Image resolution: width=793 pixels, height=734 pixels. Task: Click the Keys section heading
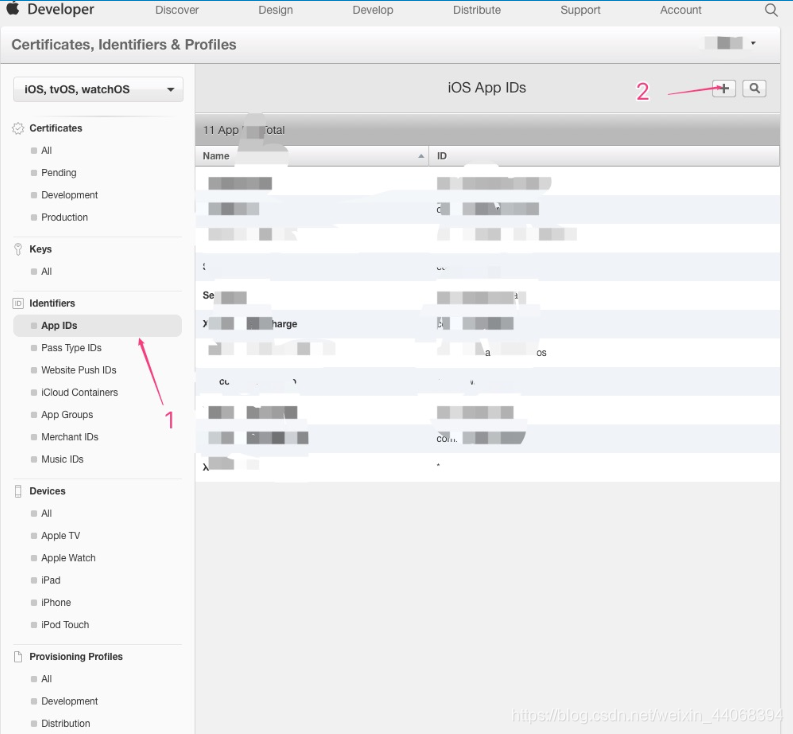click(40, 249)
